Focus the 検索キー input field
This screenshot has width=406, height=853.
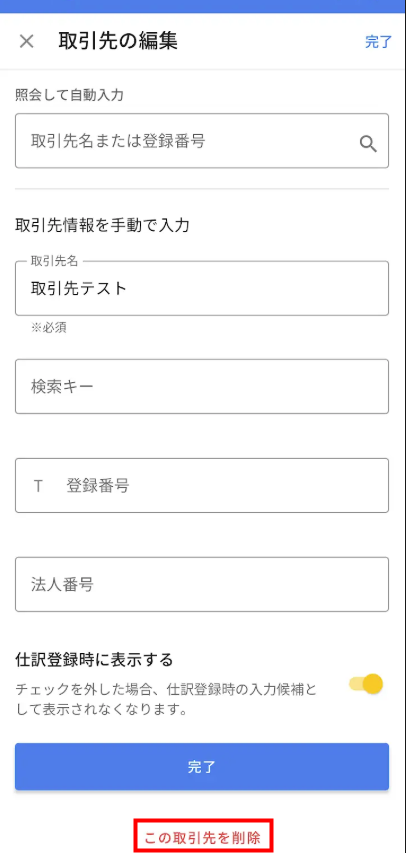click(202, 386)
